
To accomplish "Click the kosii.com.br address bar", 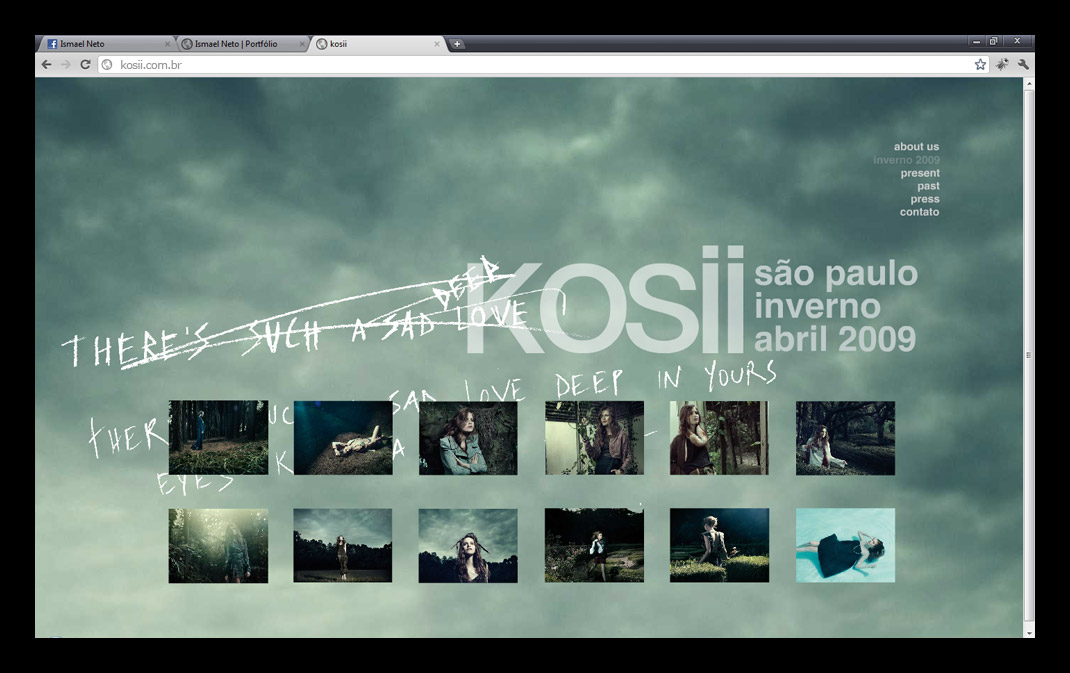I will [543, 65].
